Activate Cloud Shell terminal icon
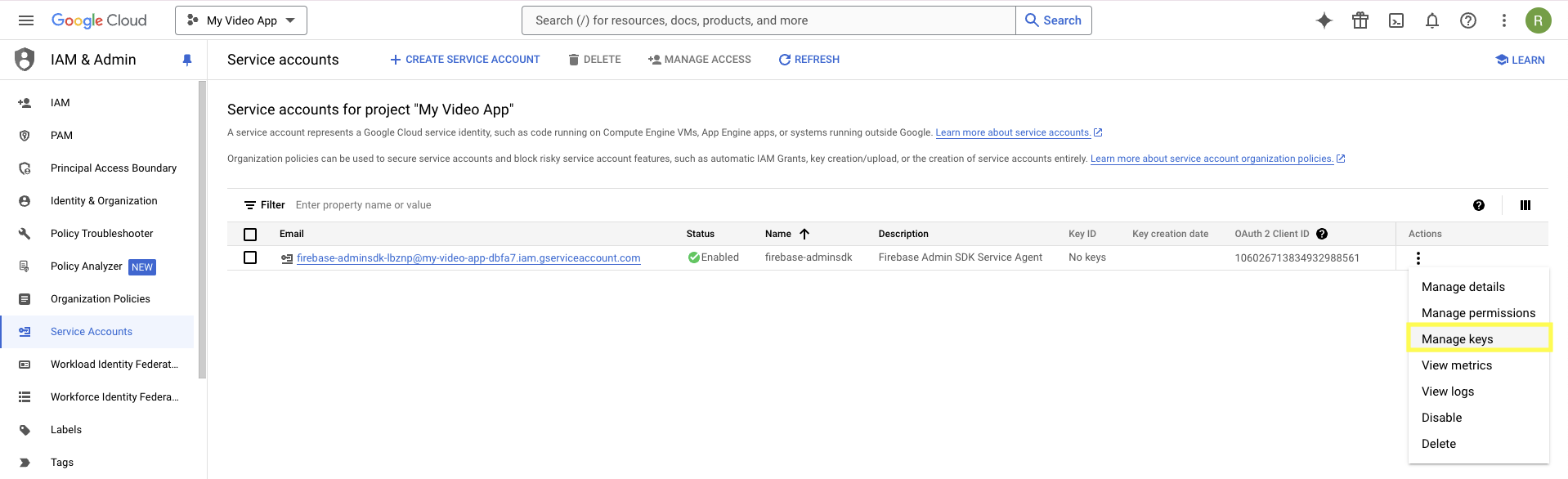This screenshot has width=1568, height=479. click(x=1396, y=20)
